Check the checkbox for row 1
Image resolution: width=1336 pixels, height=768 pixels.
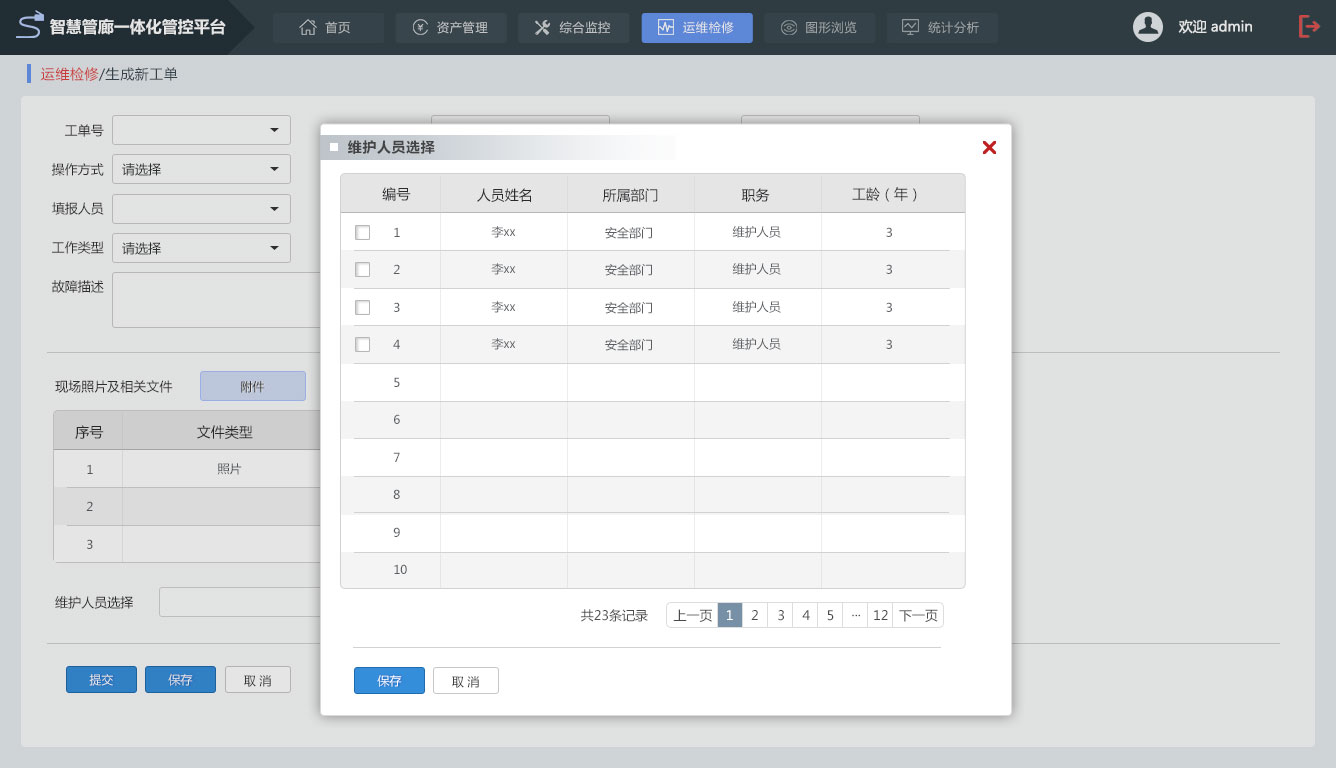[x=363, y=232]
